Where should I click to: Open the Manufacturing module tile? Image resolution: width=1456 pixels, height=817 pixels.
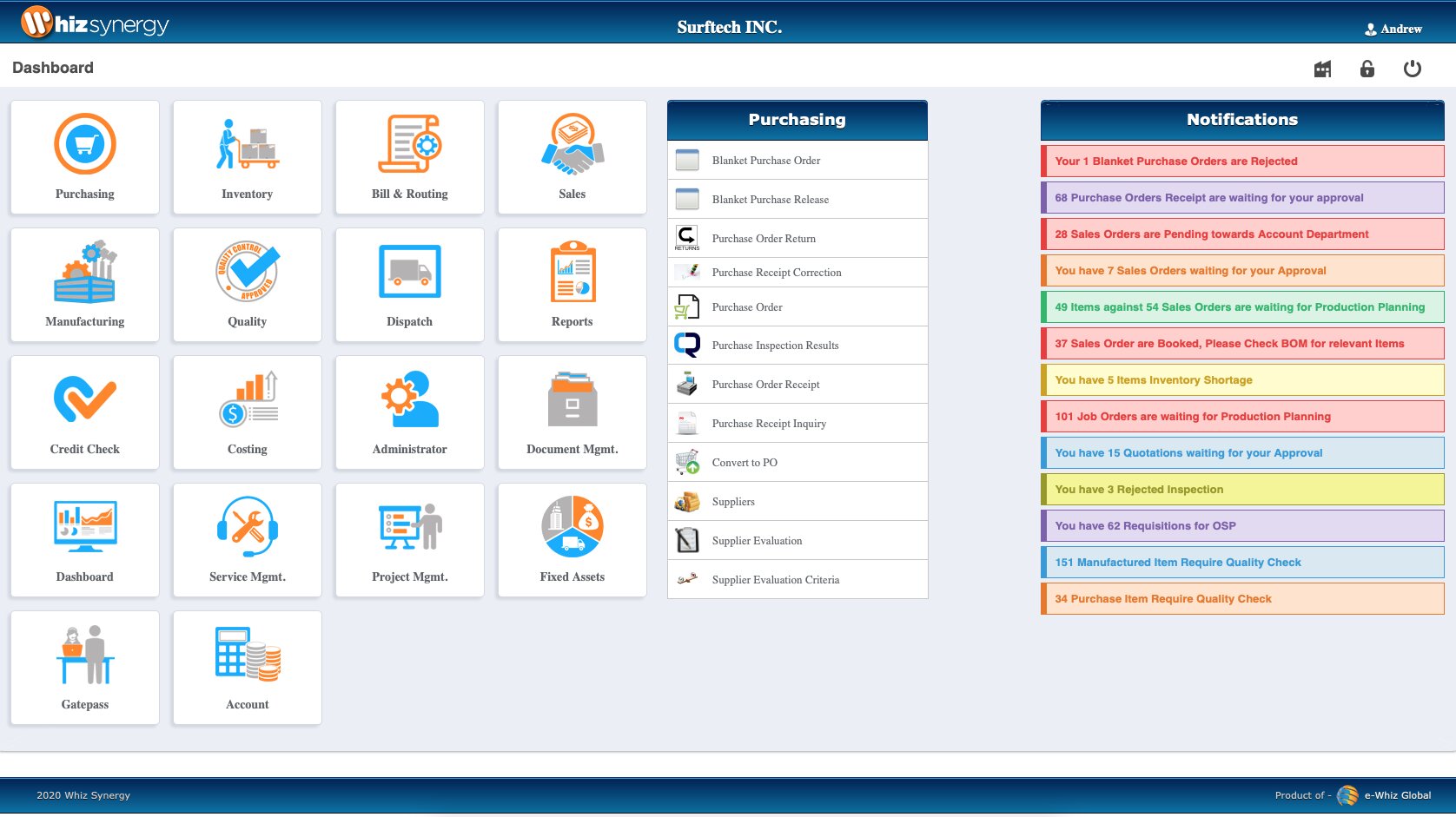[85, 285]
